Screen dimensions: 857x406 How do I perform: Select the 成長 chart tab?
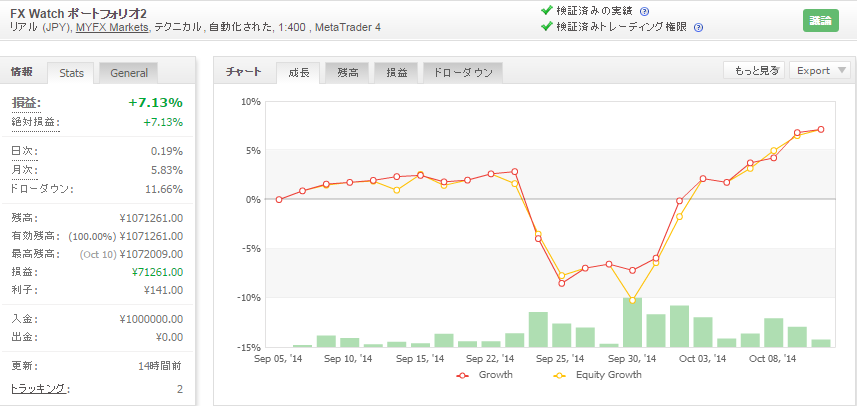pos(299,73)
